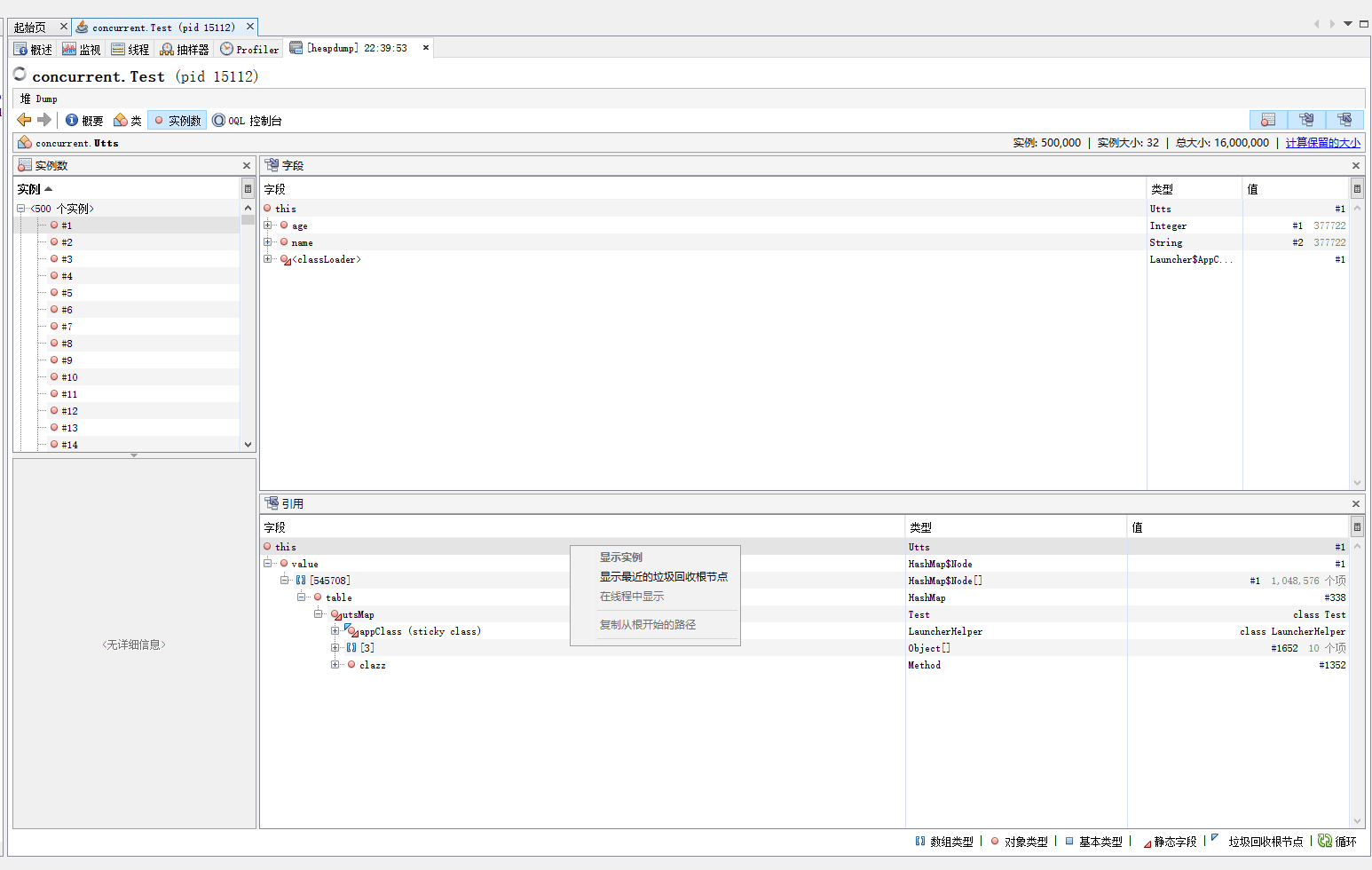The height and width of the screenshot is (870, 1372).
Task: Expand the <classLoader> field node
Action: [x=268, y=259]
